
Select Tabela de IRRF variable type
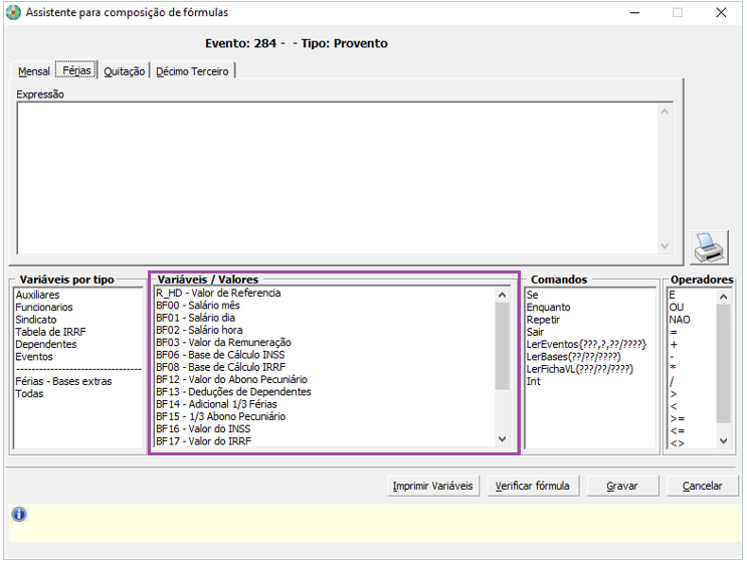click(50, 332)
